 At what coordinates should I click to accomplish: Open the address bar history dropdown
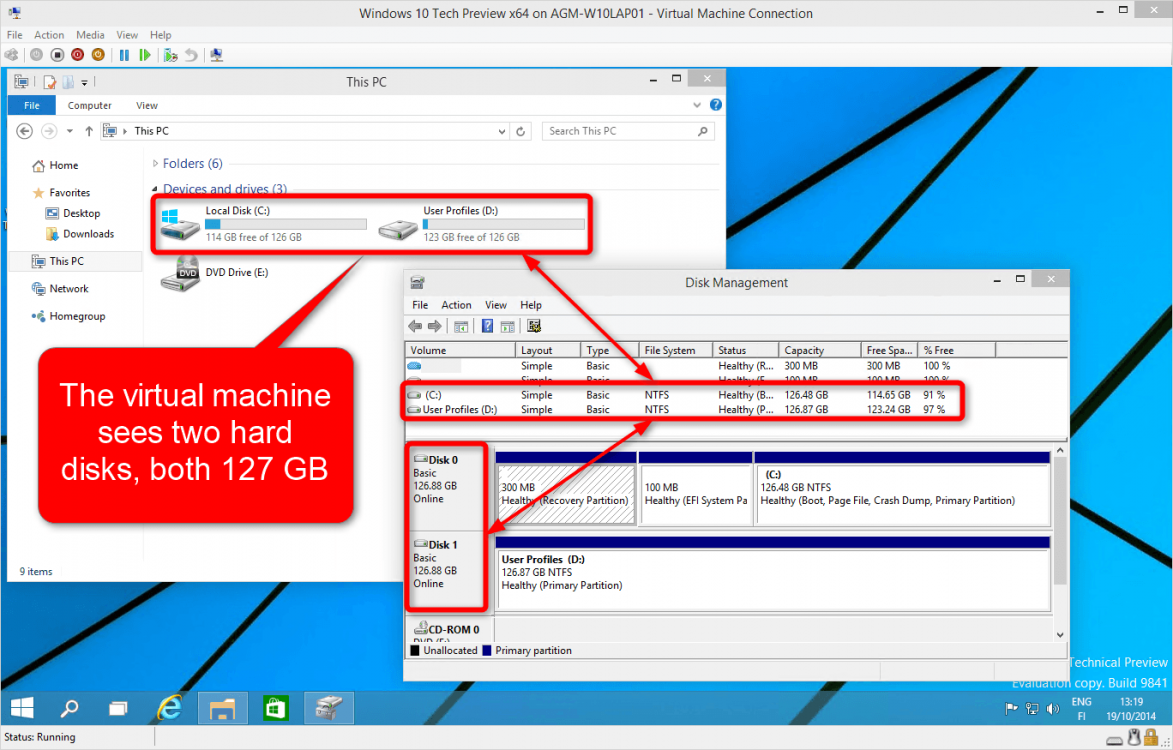pyautogui.click(x=502, y=132)
